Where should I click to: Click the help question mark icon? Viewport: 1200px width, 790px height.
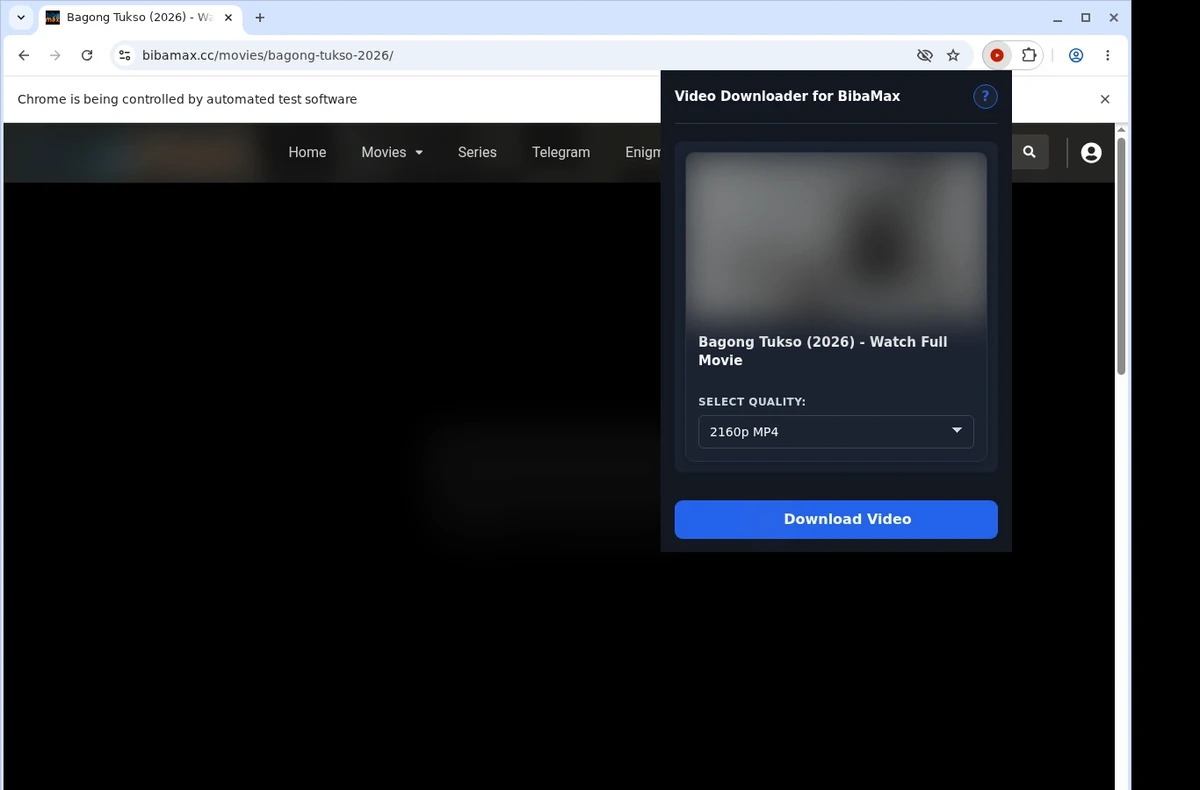[985, 96]
